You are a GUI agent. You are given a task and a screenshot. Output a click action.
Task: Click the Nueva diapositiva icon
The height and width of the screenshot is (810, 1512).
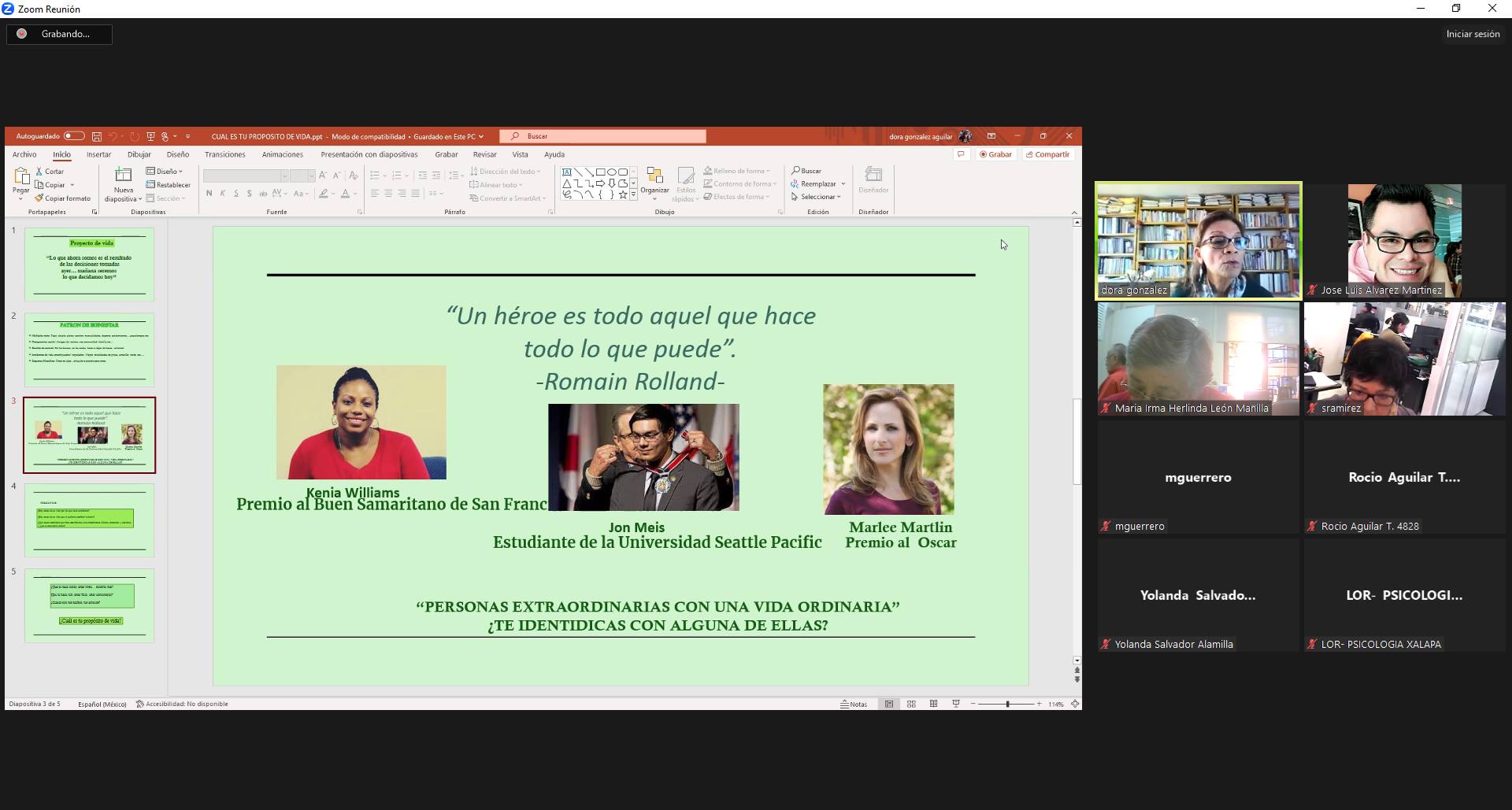123,175
